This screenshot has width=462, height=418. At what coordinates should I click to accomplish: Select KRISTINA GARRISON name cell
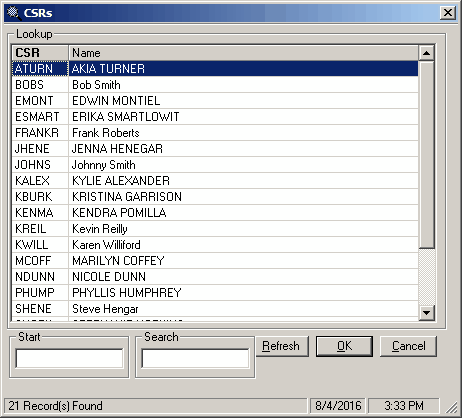(x=243, y=197)
